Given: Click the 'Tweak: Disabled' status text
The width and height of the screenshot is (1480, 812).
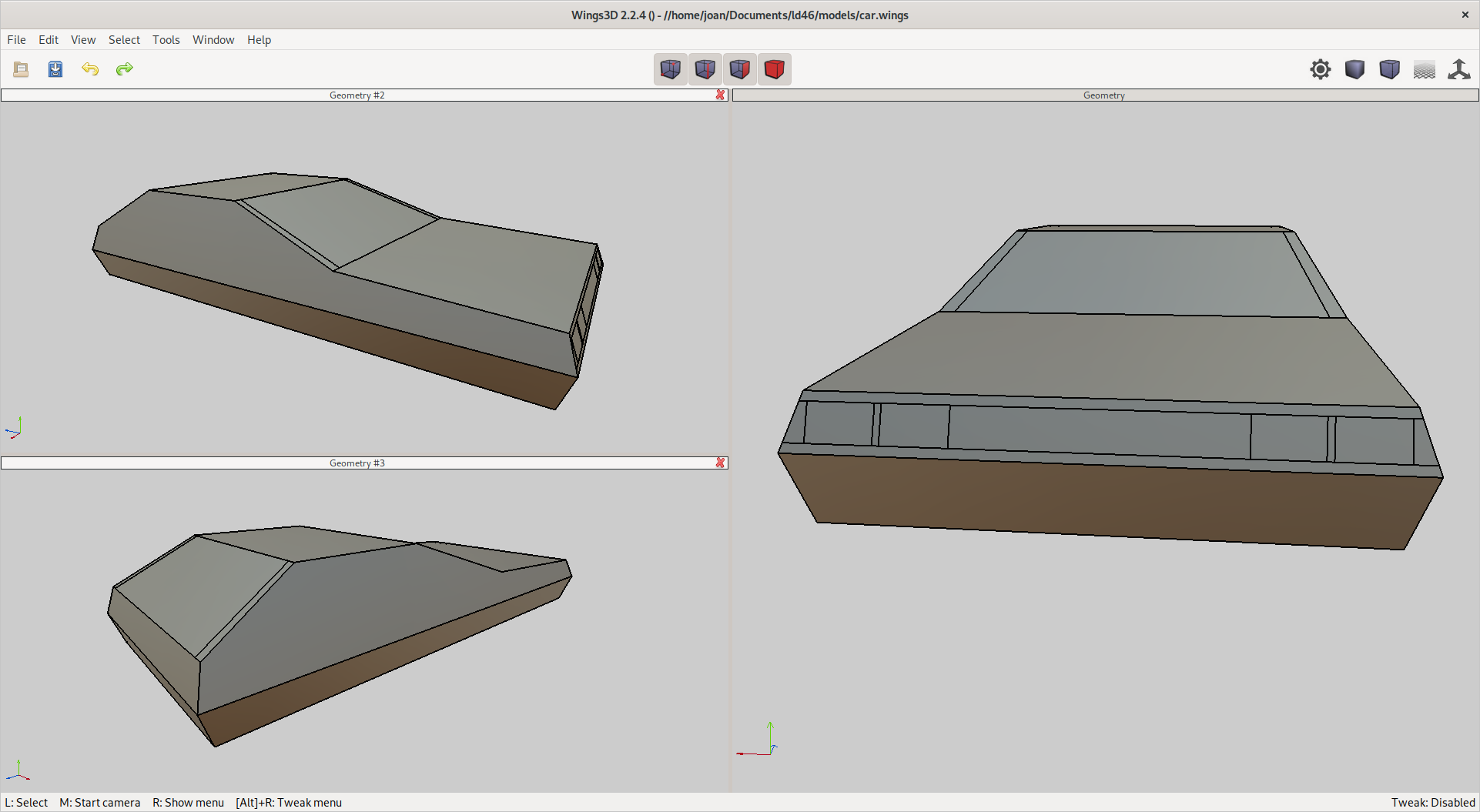Looking at the screenshot, I should (1433, 803).
